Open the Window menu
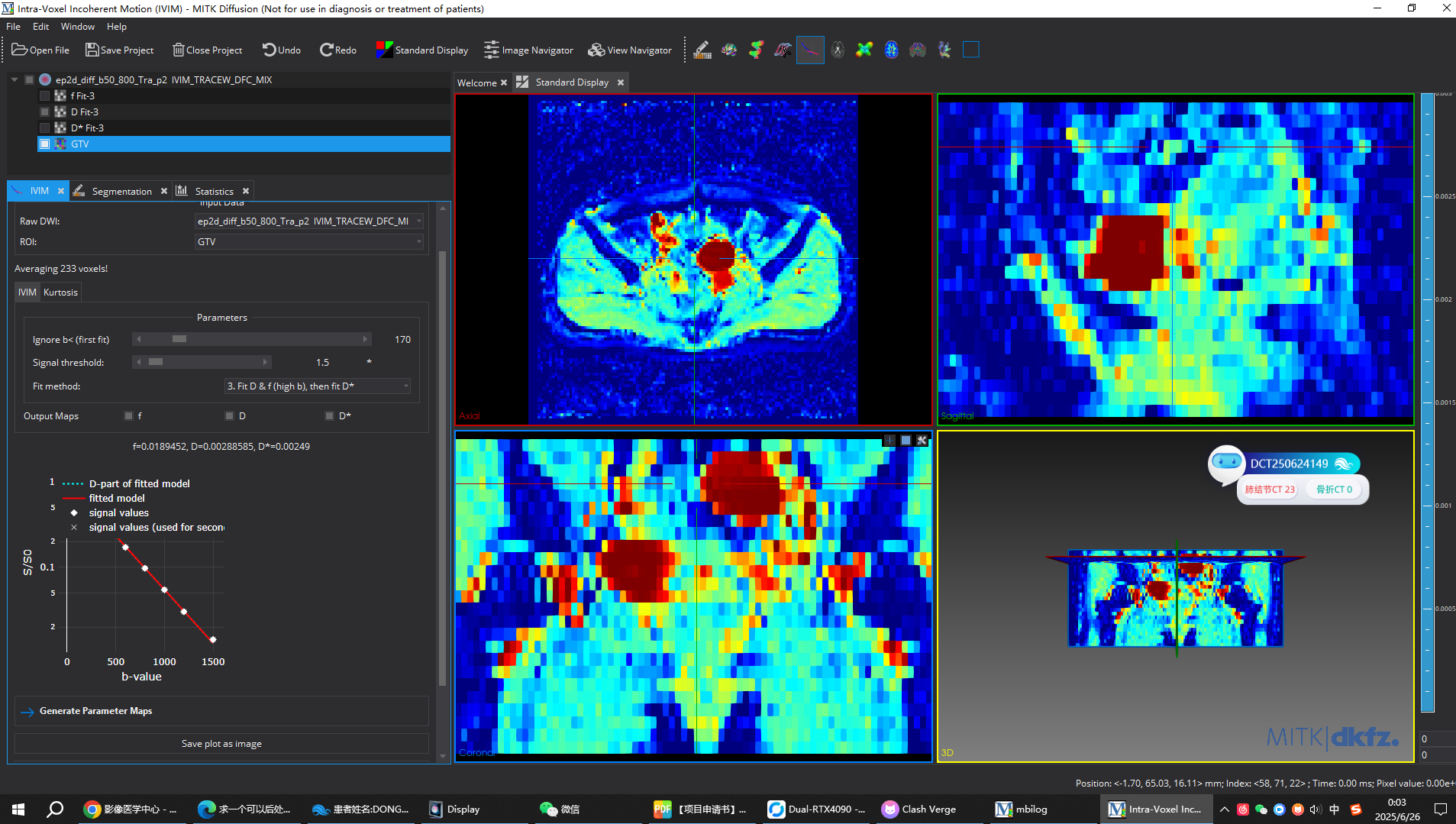Viewport: 1456px width, 824px height. (77, 27)
